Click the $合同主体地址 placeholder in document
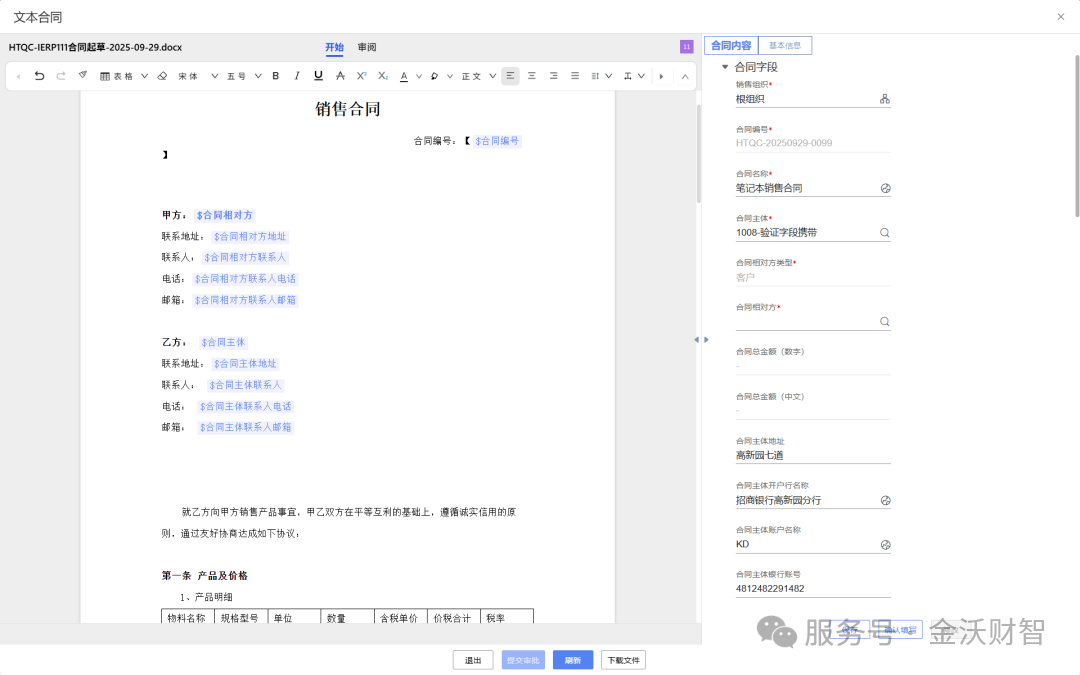The width and height of the screenshot is (1080, 675). click(x=245, y=364)
